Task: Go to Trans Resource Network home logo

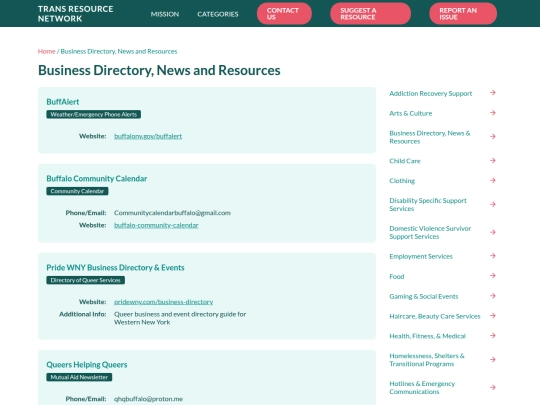Action: (75, 14)
